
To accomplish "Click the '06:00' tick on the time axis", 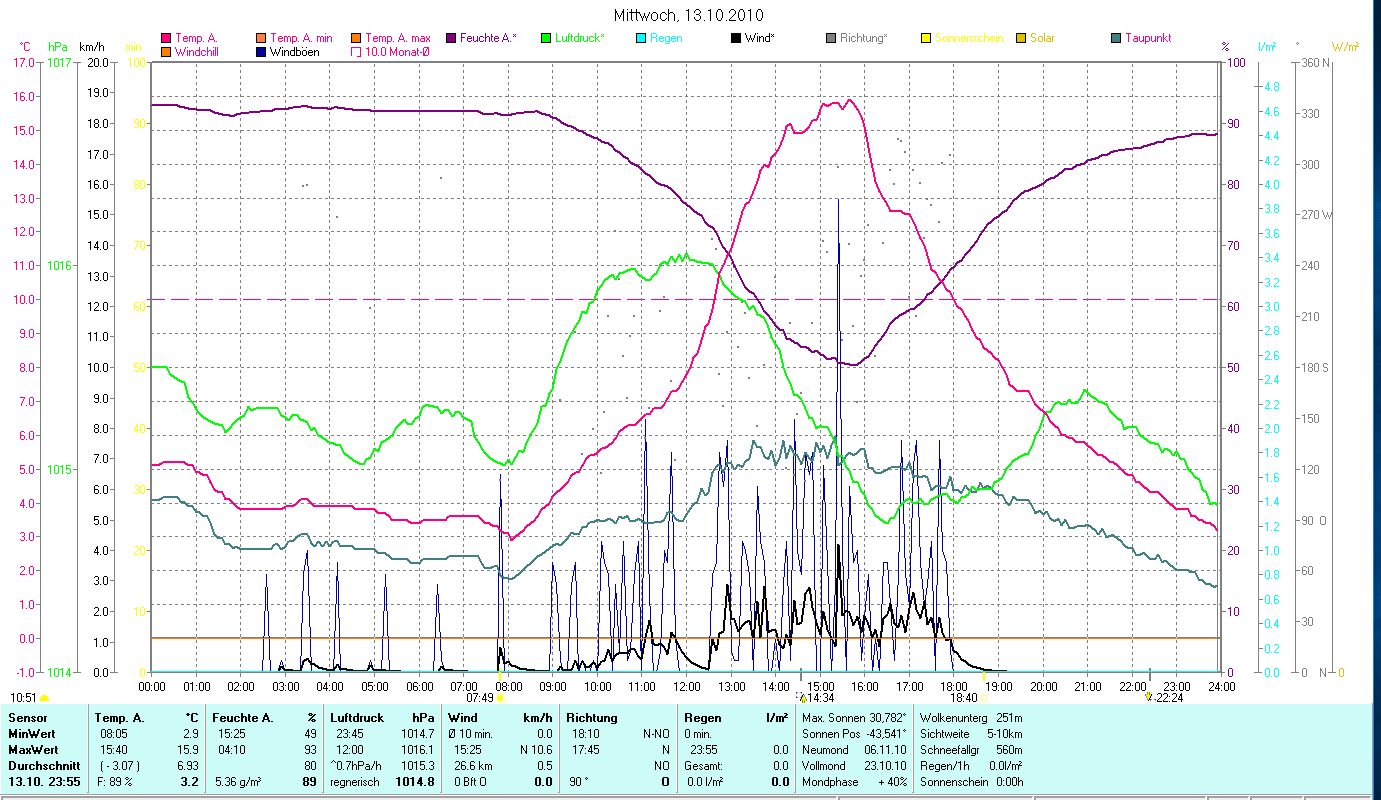I will [x=419, y=686].
